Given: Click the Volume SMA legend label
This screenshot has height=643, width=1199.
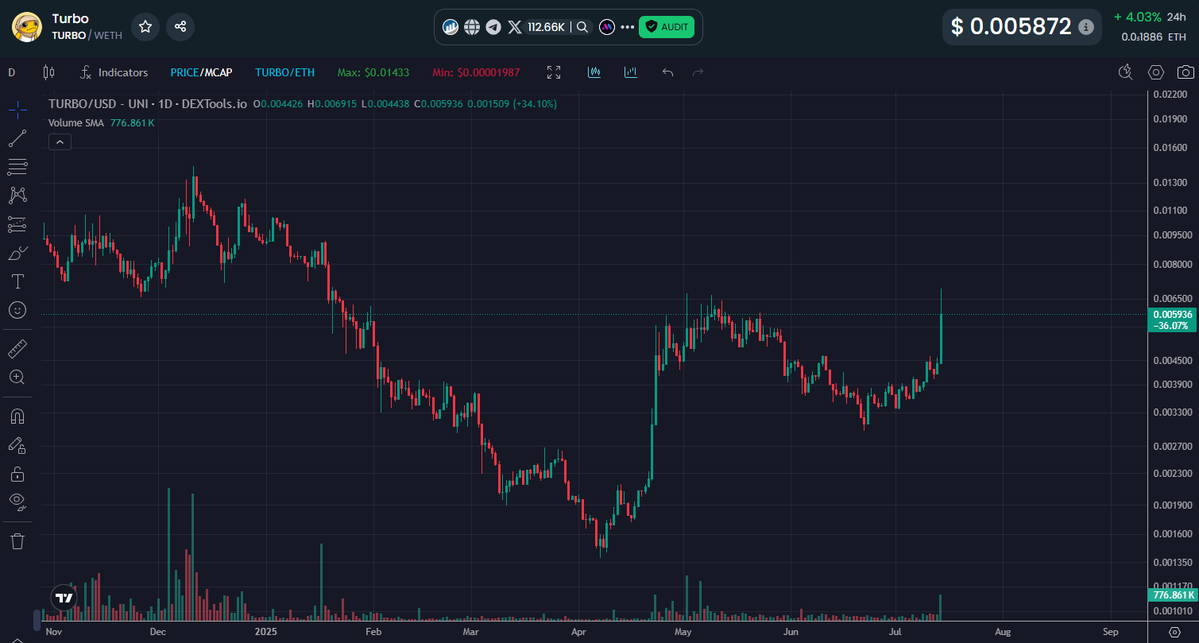Looking at the screenshot, I should point(76,123).
